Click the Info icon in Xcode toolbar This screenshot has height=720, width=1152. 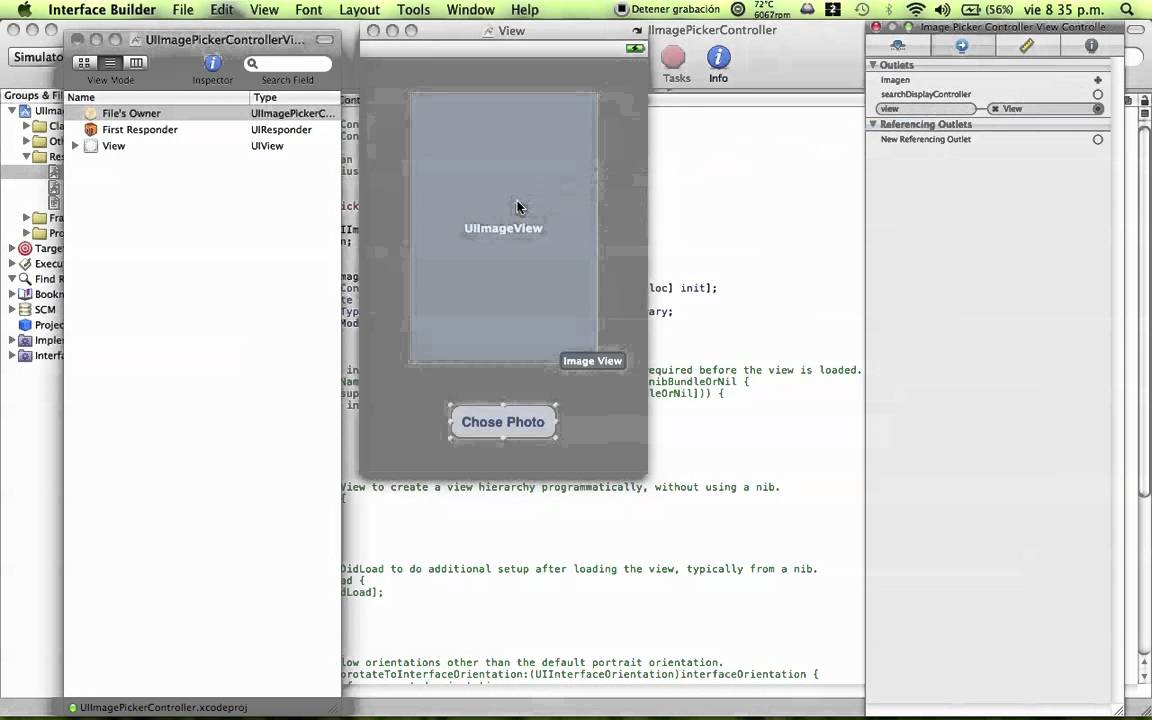(719, 57)
